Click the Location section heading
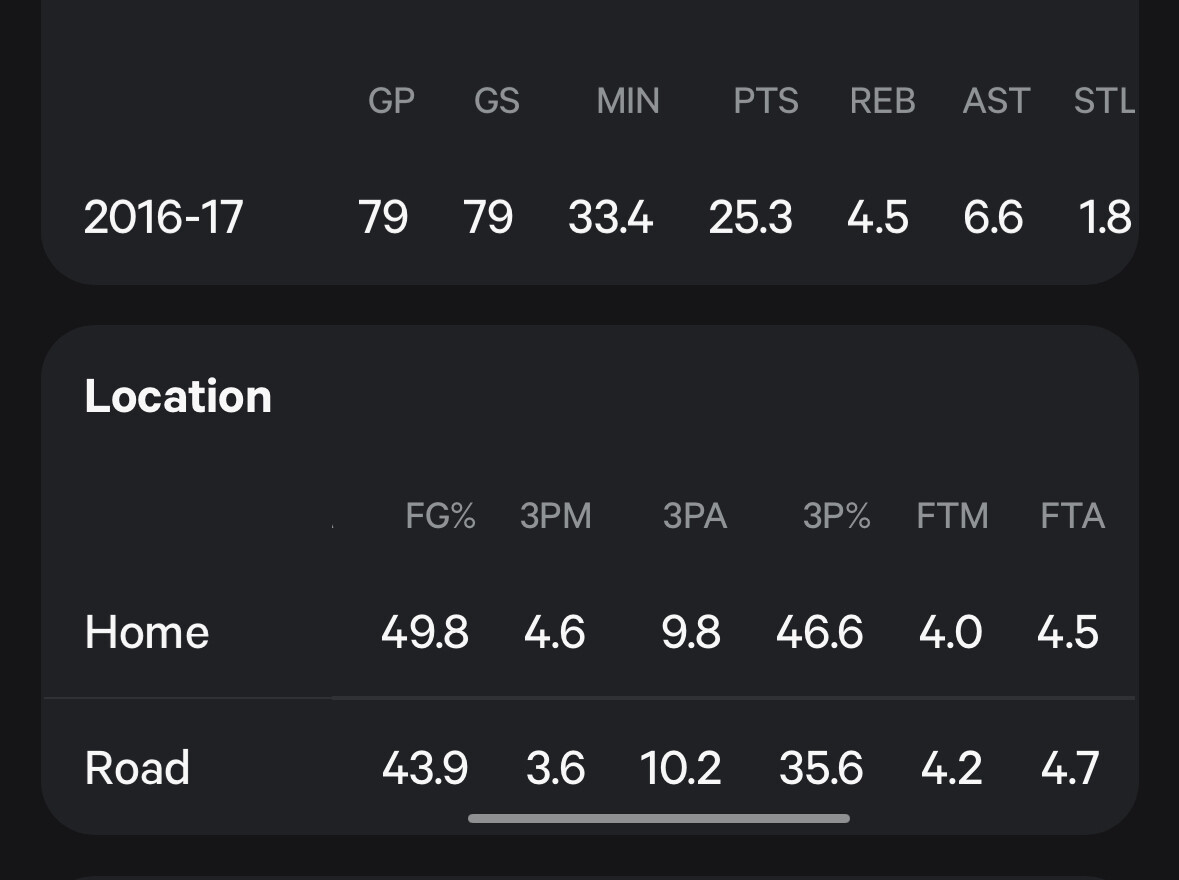 pyautogui.click(x=178, y=396)
